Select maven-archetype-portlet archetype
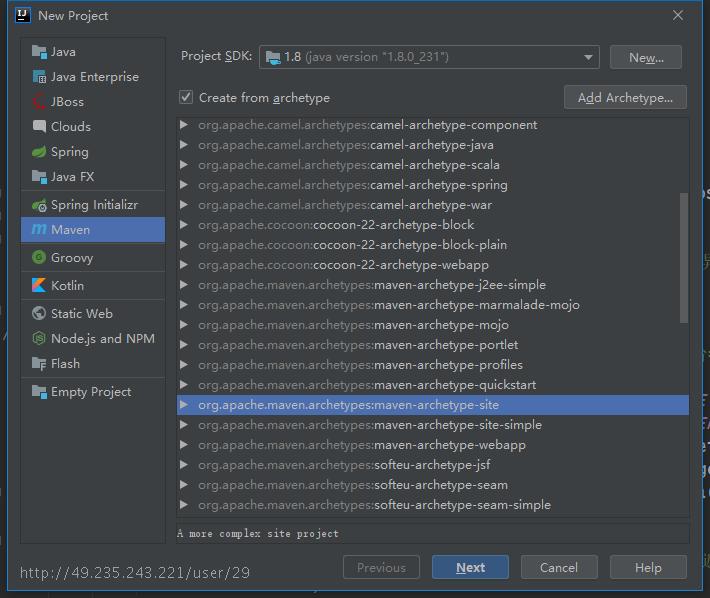Image resolution: width=710 pixels, height=598 pixels. pyautogui.click(x=433, y=345)
